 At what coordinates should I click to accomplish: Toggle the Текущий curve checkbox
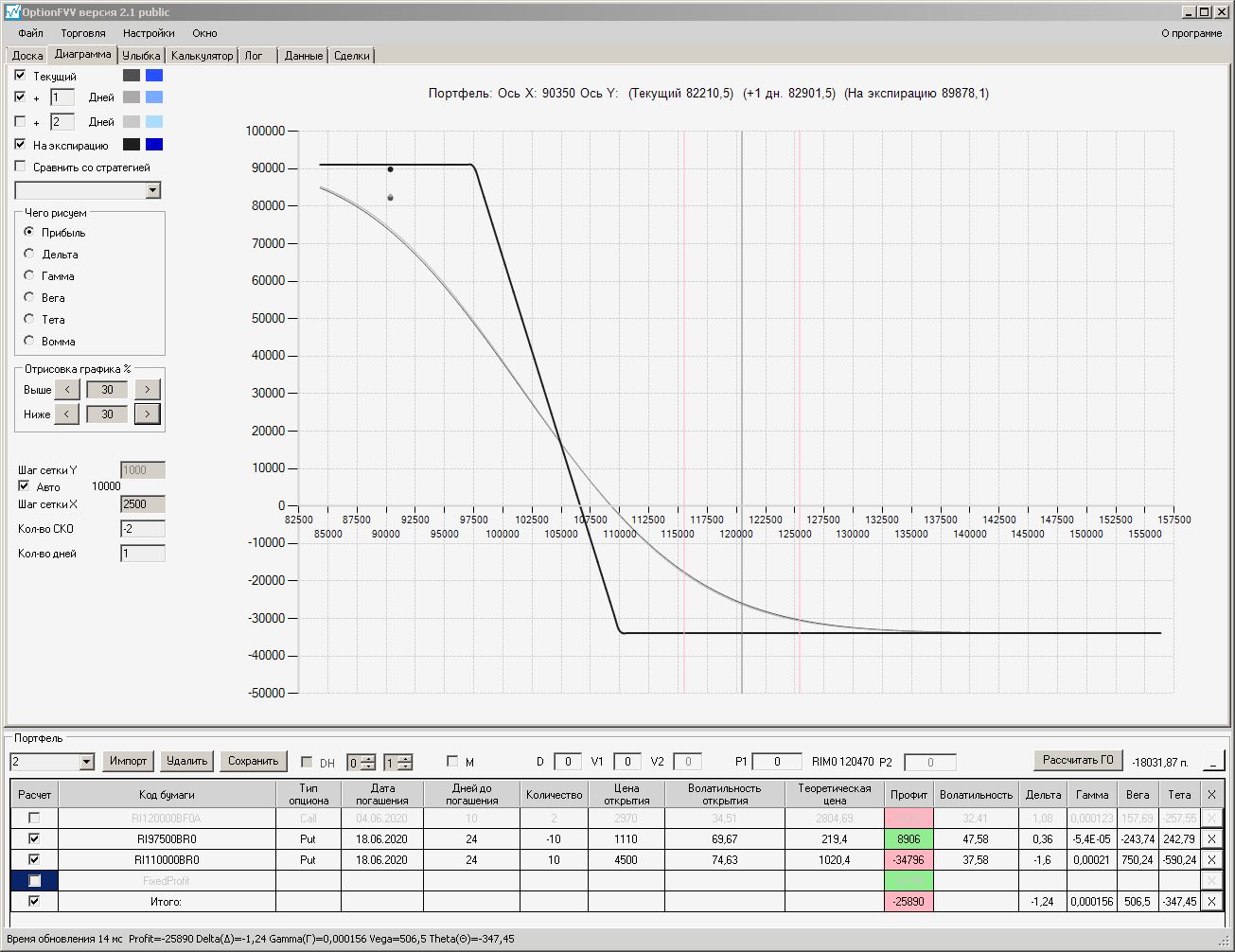click(20, 75)
